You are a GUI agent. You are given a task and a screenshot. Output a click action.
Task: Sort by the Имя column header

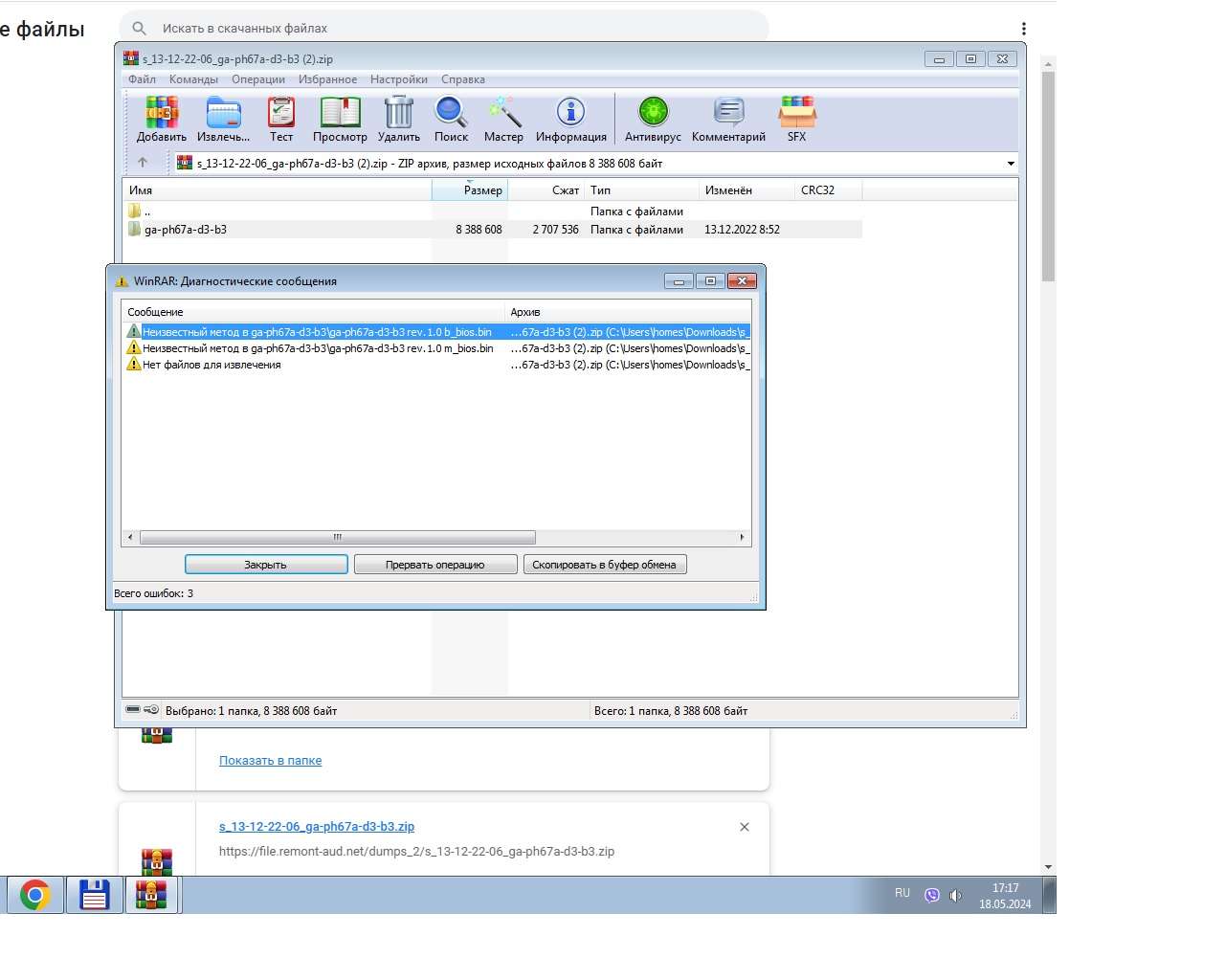click(x=278, y=190)
